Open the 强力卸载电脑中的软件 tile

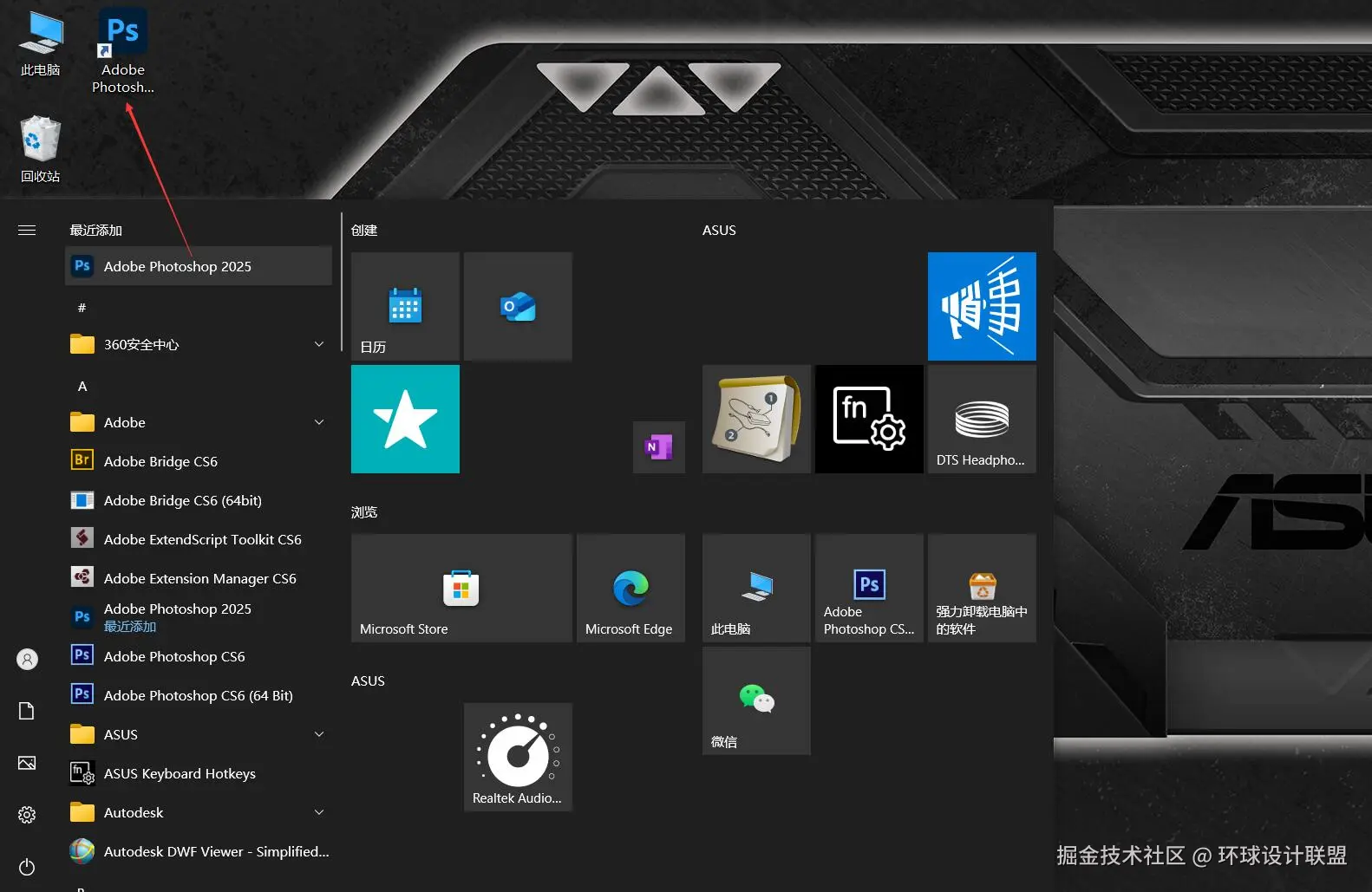point(982,588)
